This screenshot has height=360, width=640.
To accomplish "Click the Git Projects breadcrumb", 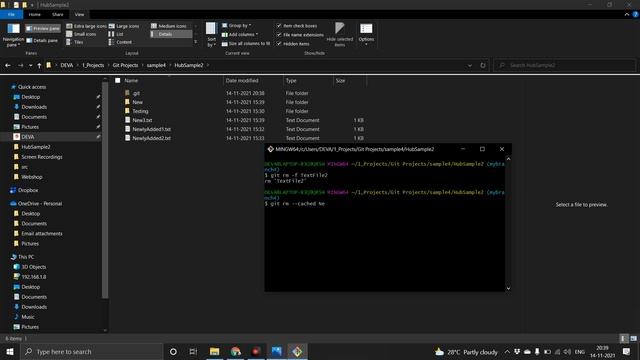I will point(125,65).
